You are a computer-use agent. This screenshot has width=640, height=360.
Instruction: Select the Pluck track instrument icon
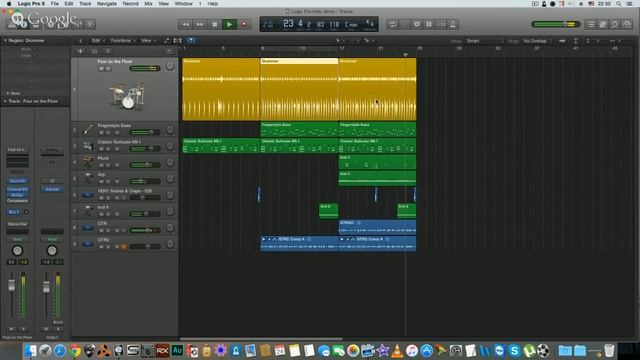coord(87,162)
